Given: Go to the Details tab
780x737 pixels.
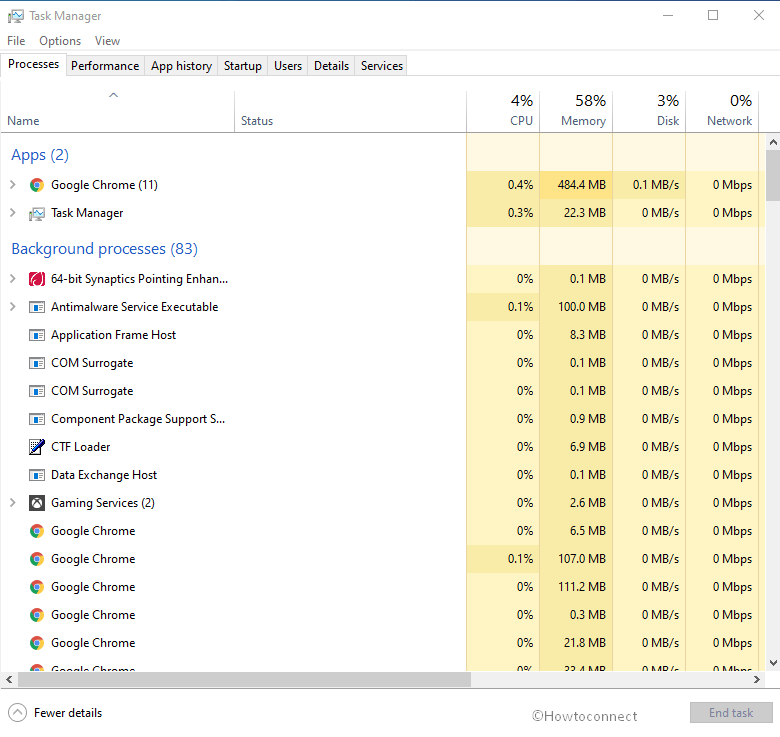Looking at the screenshot, I should click(331, 66).
